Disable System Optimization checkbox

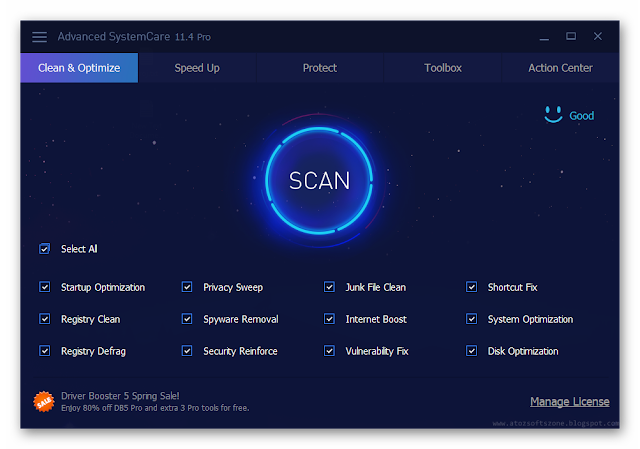[x=471, y=319]
